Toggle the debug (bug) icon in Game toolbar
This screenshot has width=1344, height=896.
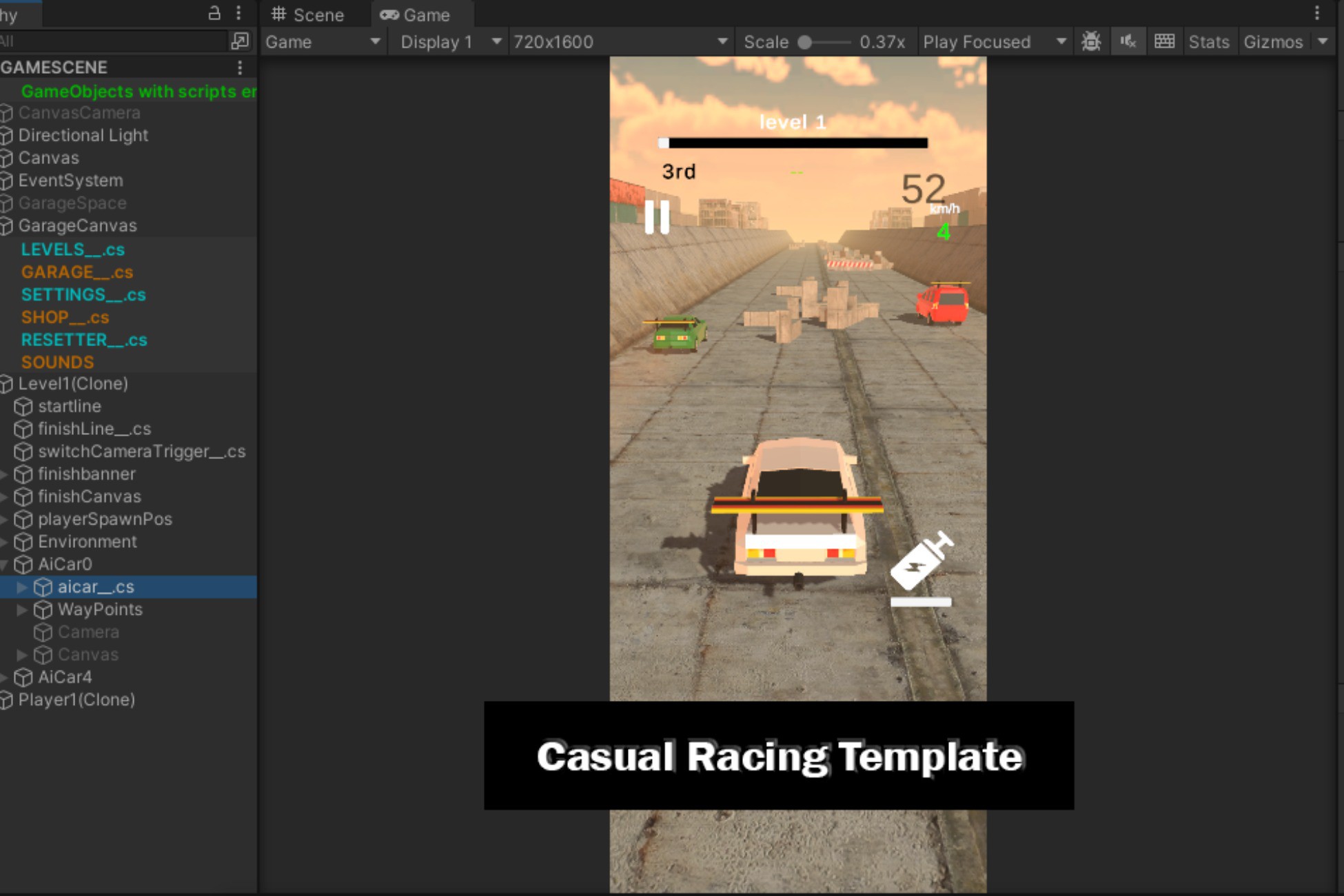tap(1092, 41)
